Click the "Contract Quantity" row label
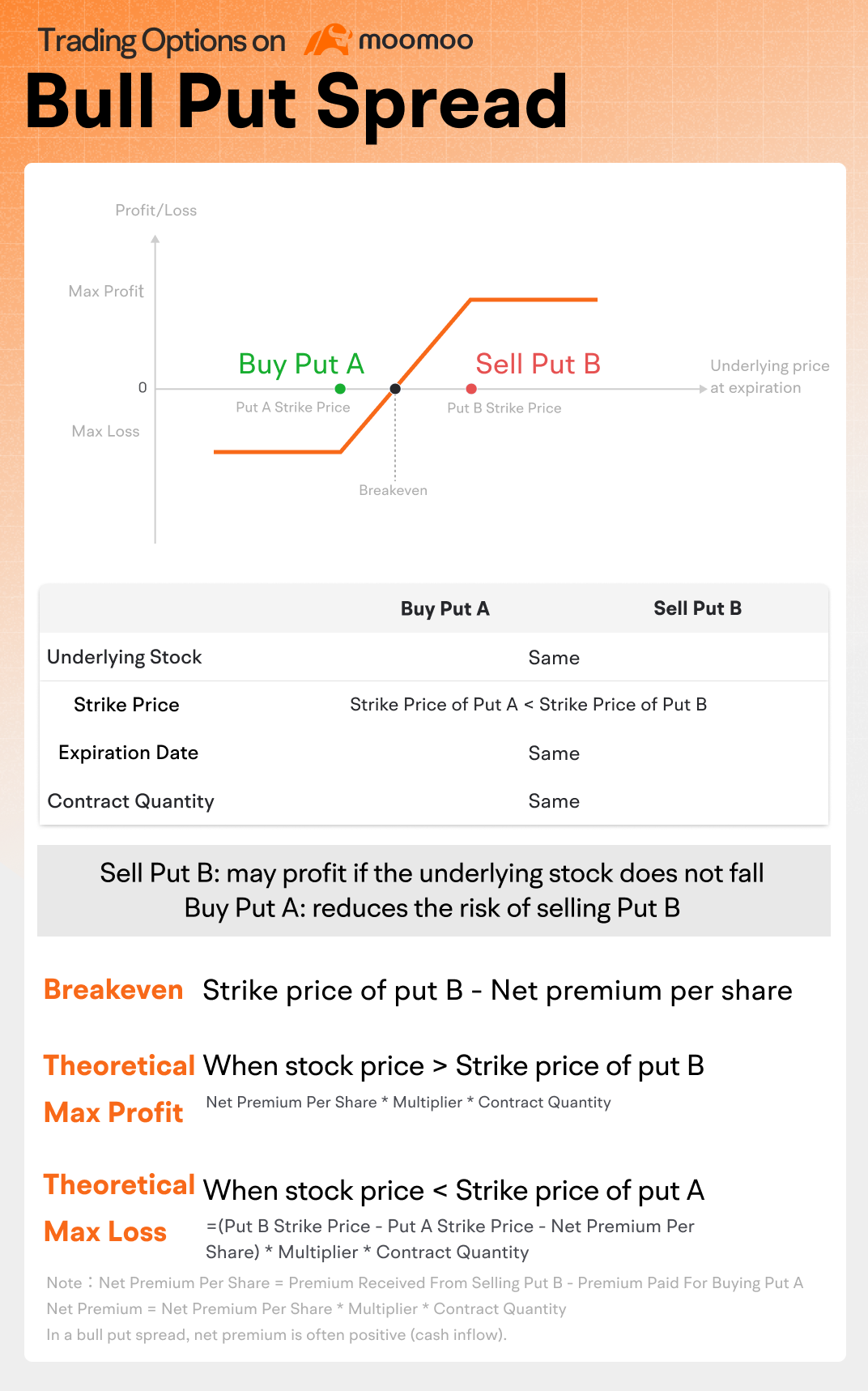The width and height of the screenshot is (868, 1391). click(130, 801)
